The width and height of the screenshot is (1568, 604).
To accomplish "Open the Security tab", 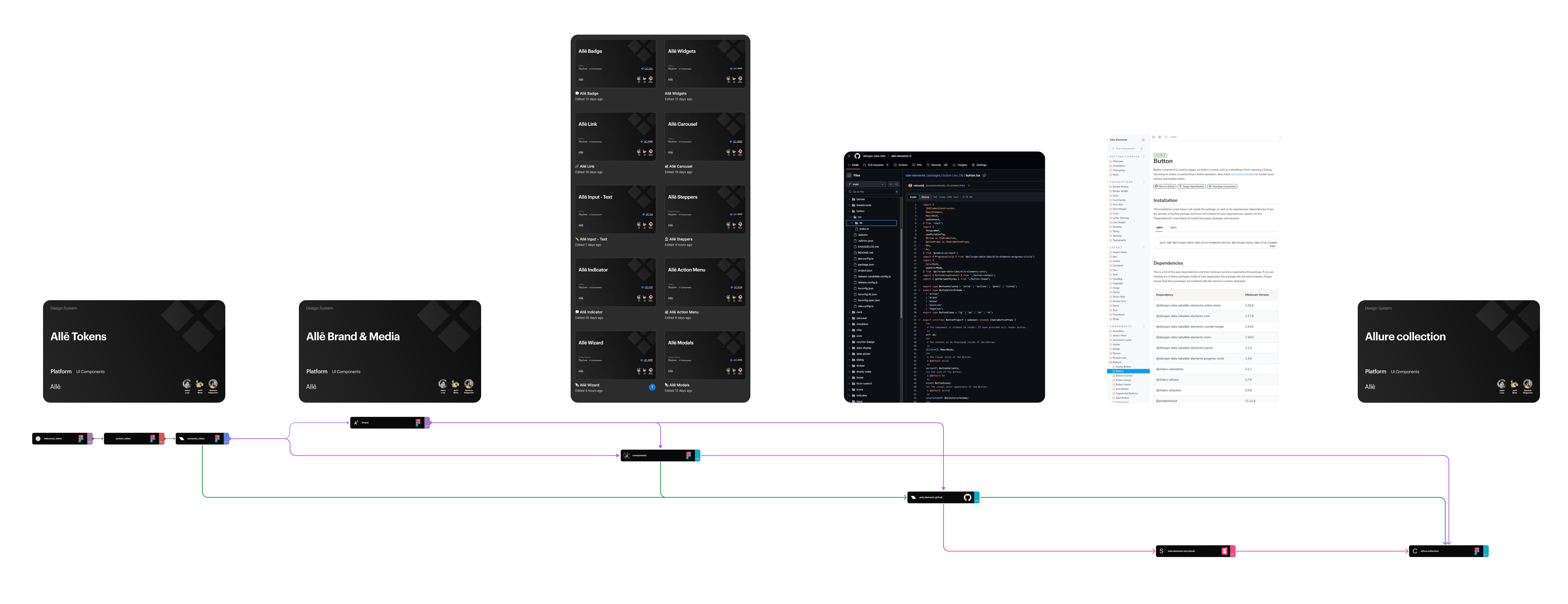I will (x=937, y=165).
